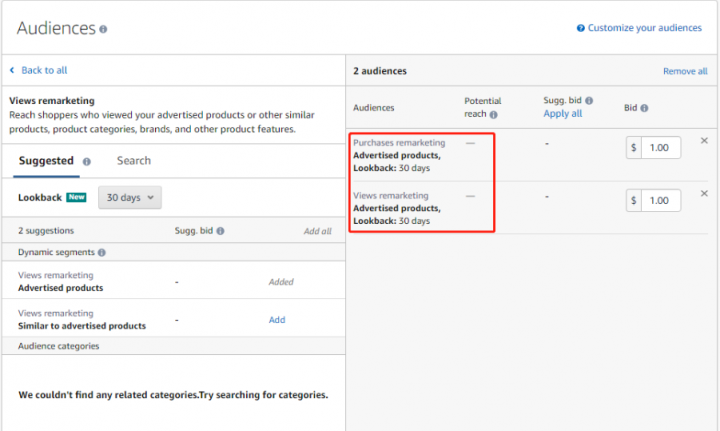Screen dimensions: 720x431
Task: Click Apply all suggested bids
Action: pyautogui.click(x=562, y=114)
